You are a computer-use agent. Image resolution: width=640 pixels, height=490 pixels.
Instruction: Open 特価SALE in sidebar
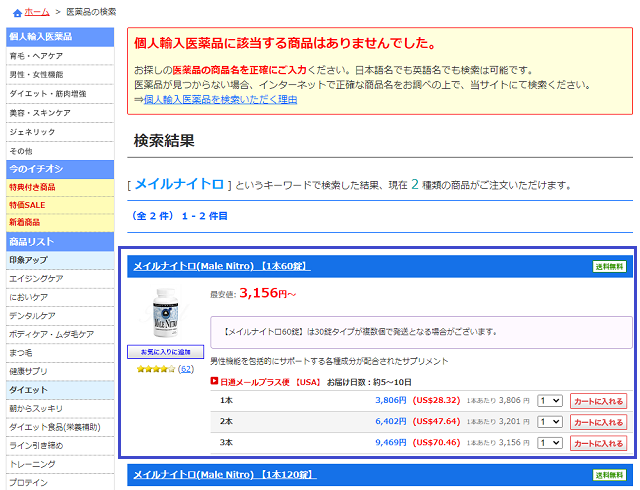60,205
